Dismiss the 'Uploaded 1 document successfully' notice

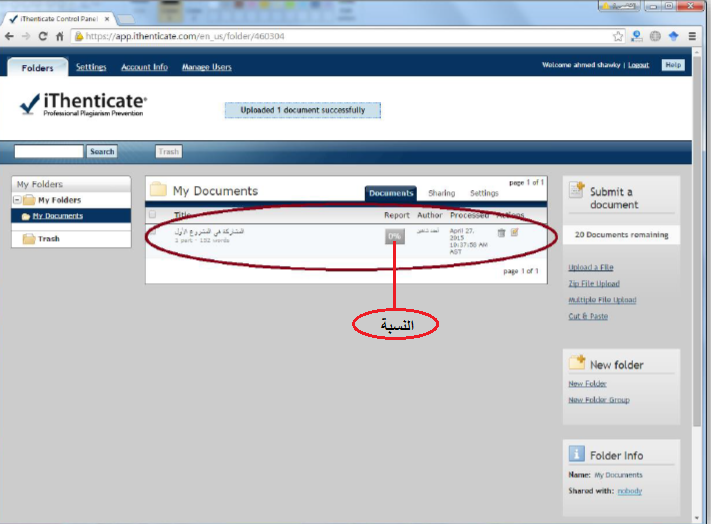pyautogui.click(x=302, y=110)
